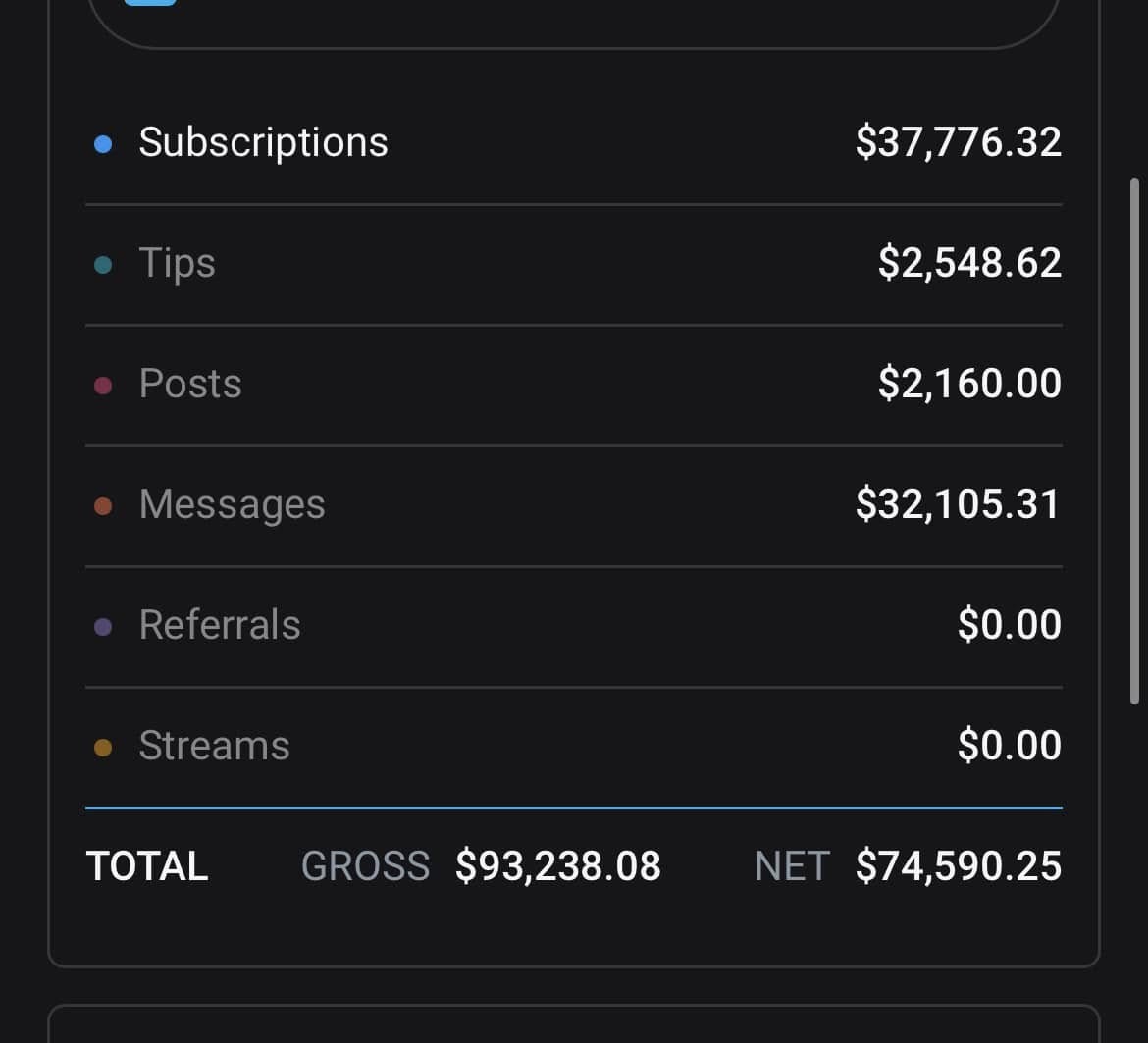Expand the Subscriptions earnings row

coord(574,141)
